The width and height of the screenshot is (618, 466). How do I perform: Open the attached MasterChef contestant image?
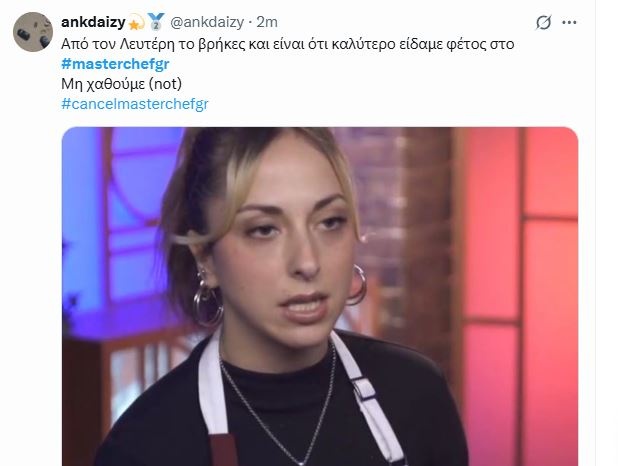320,296
